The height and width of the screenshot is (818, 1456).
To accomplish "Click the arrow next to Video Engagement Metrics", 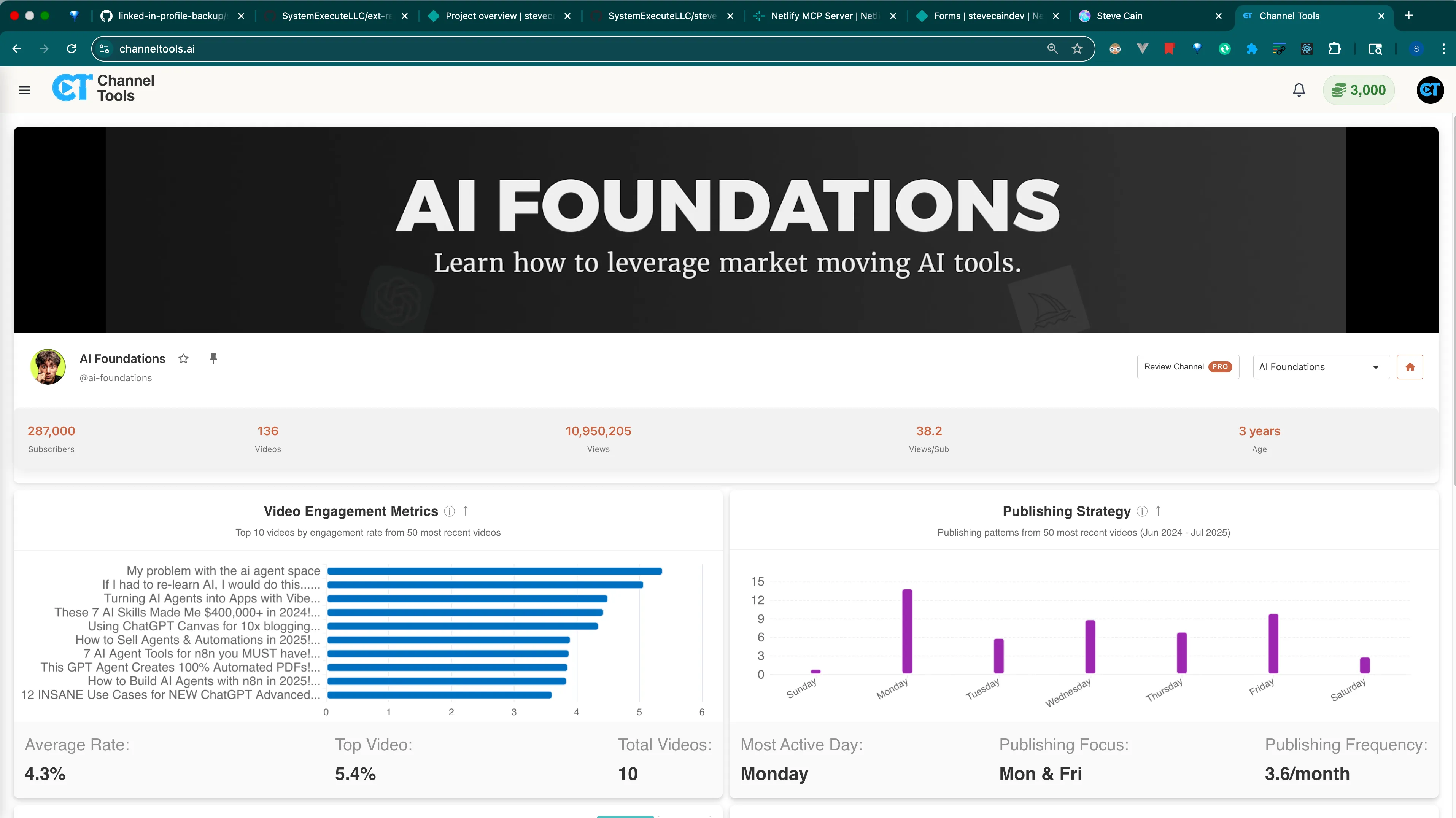I will click(466, 511).
